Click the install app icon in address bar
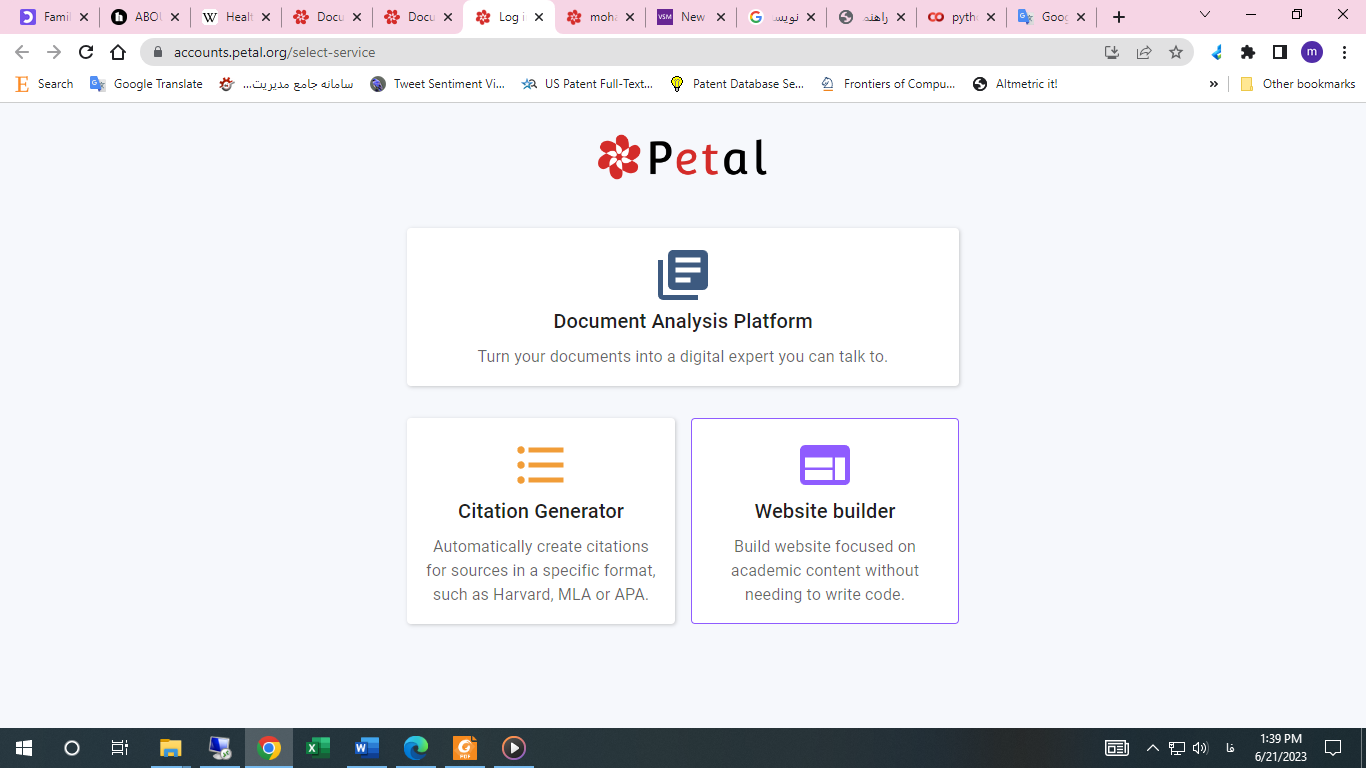 coord(1112,52)
